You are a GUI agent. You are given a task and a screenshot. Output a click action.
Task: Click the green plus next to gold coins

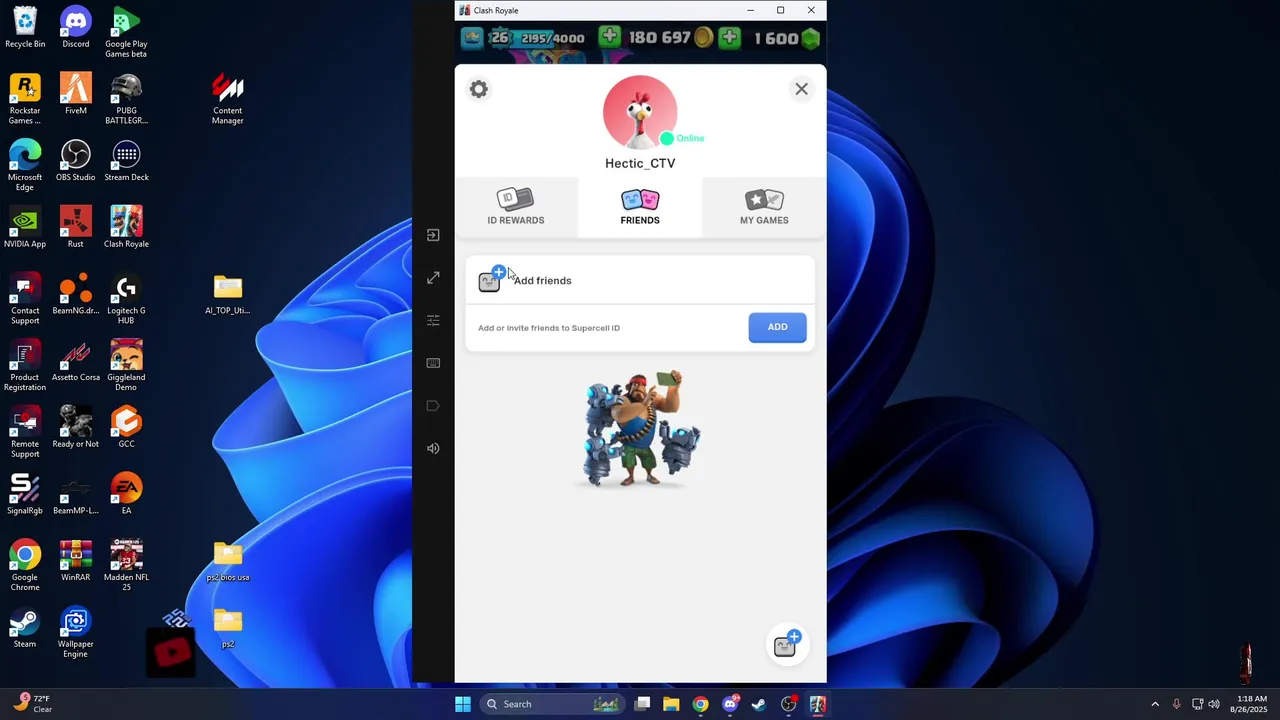click(x=609, y=37)
